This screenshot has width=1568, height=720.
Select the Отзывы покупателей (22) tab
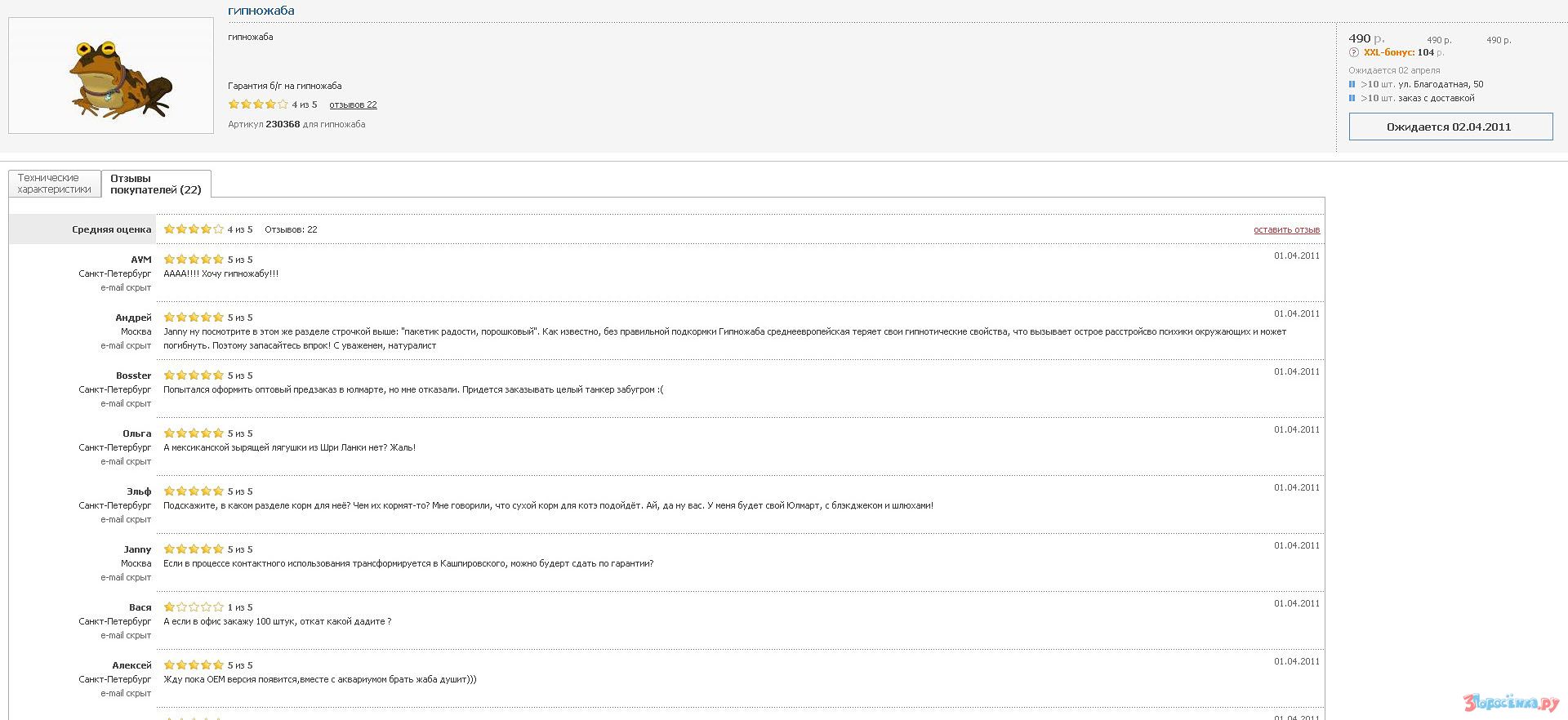(155, 184)
